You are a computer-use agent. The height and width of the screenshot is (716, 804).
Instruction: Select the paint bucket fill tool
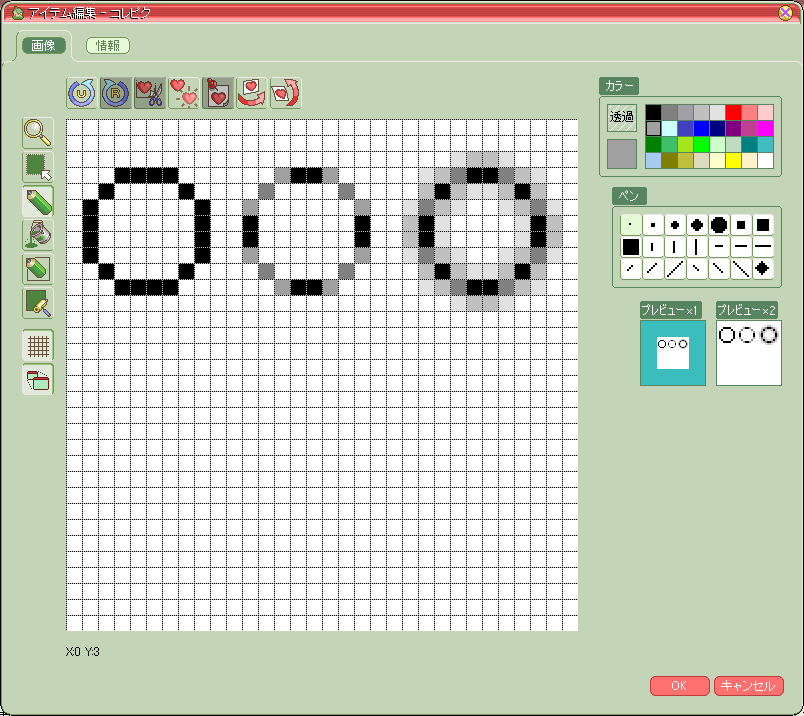pyautogui.click(x=38, y=235)
